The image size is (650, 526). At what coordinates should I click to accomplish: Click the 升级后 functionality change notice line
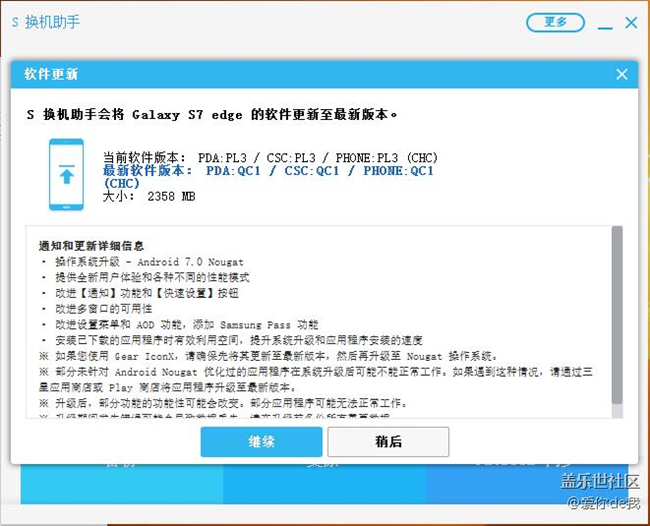224,403
